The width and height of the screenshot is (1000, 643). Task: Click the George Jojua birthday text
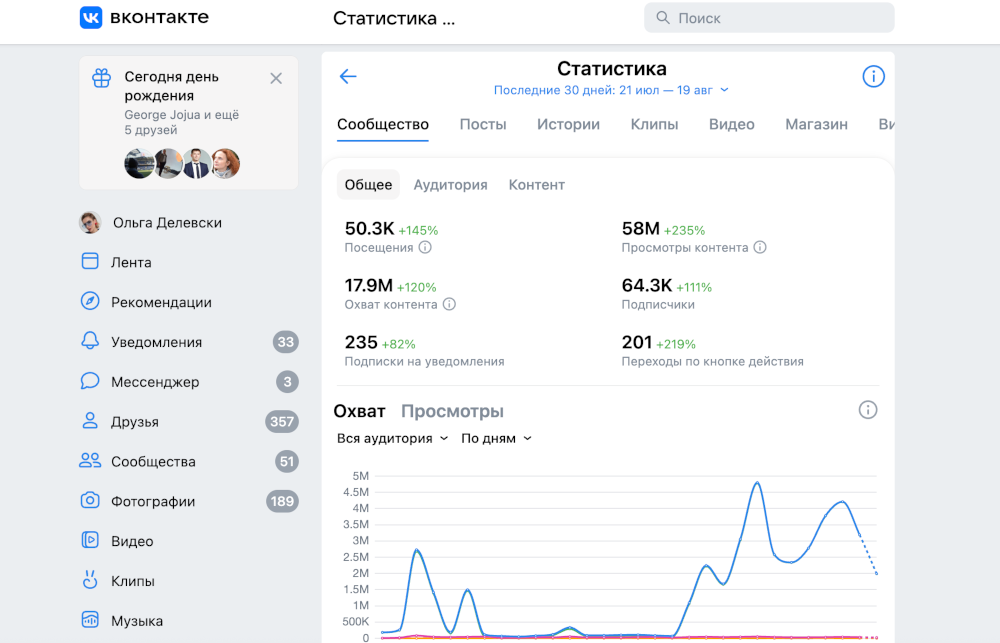[x=181, y=122]
